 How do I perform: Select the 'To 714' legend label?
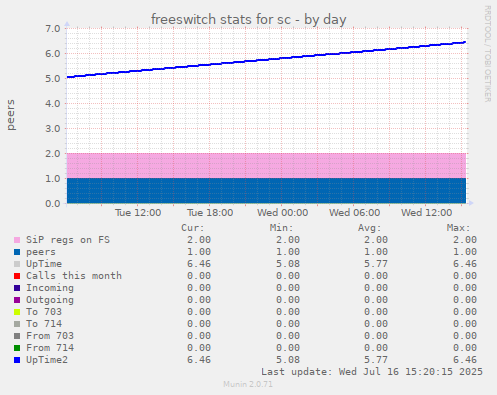click(x=44, y=324)
